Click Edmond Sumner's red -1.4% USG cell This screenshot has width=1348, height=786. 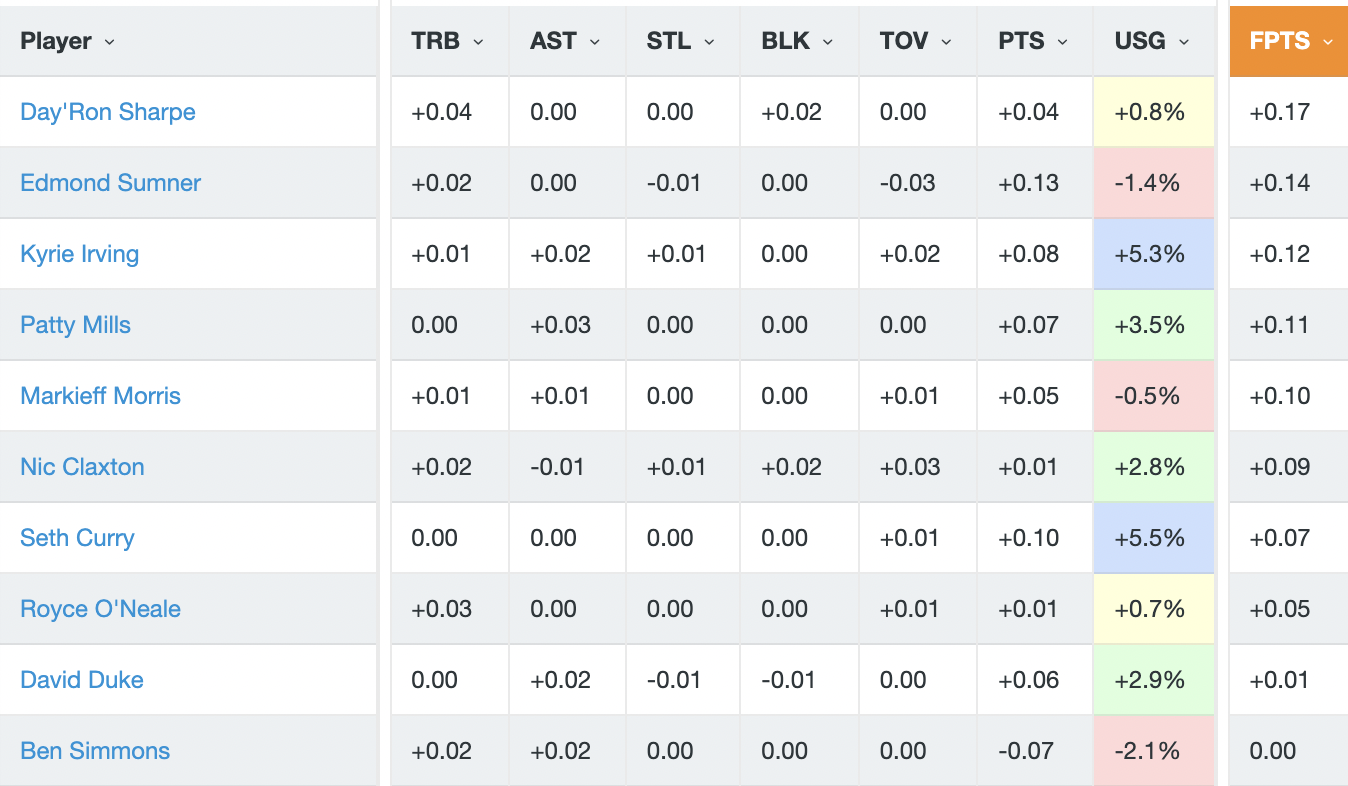pos(1153,183)
